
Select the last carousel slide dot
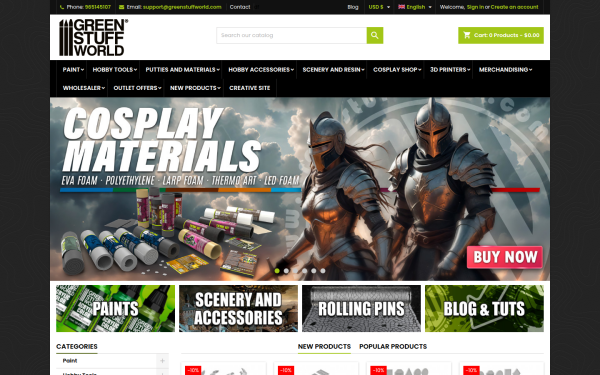point(323,271)
